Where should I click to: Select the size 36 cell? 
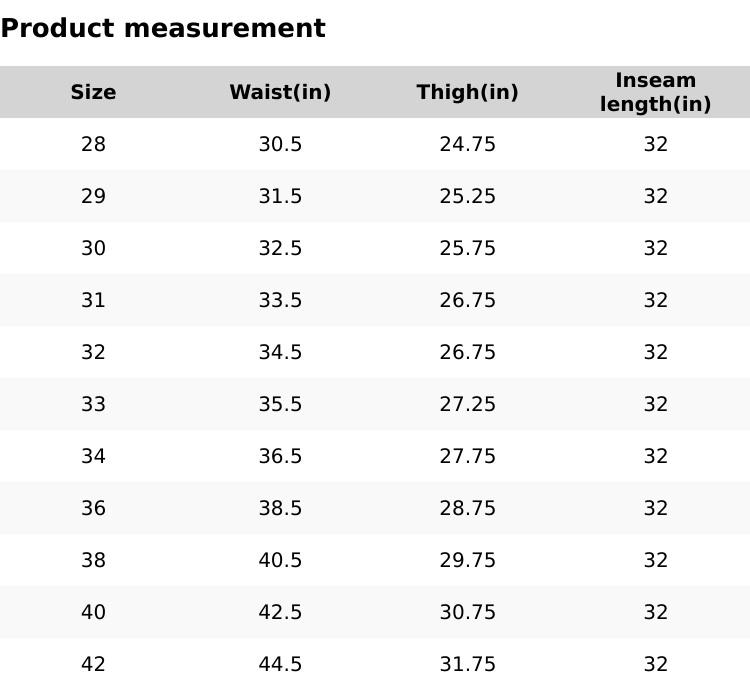(x=93, y=508)
